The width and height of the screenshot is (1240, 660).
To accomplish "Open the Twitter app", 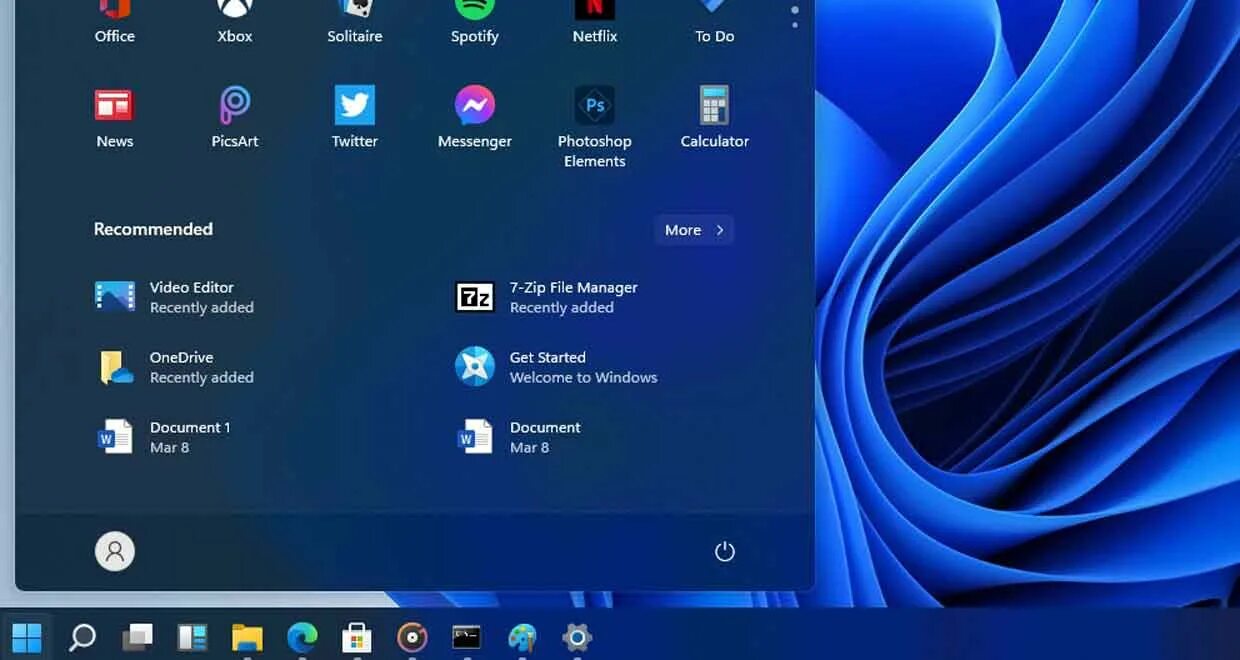I will tap(355, 117).
